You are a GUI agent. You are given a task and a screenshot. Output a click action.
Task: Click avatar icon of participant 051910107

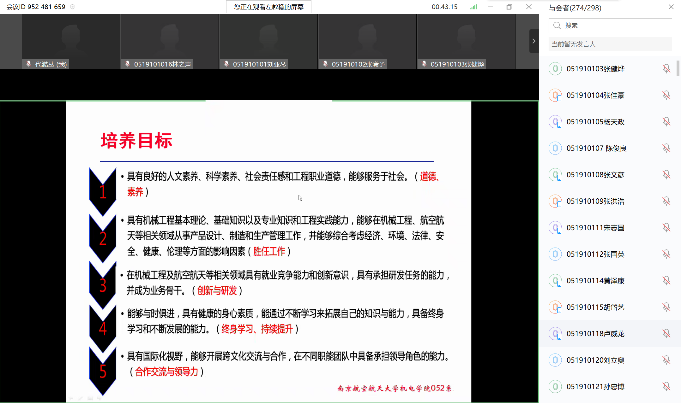click(x=555, y=148)
